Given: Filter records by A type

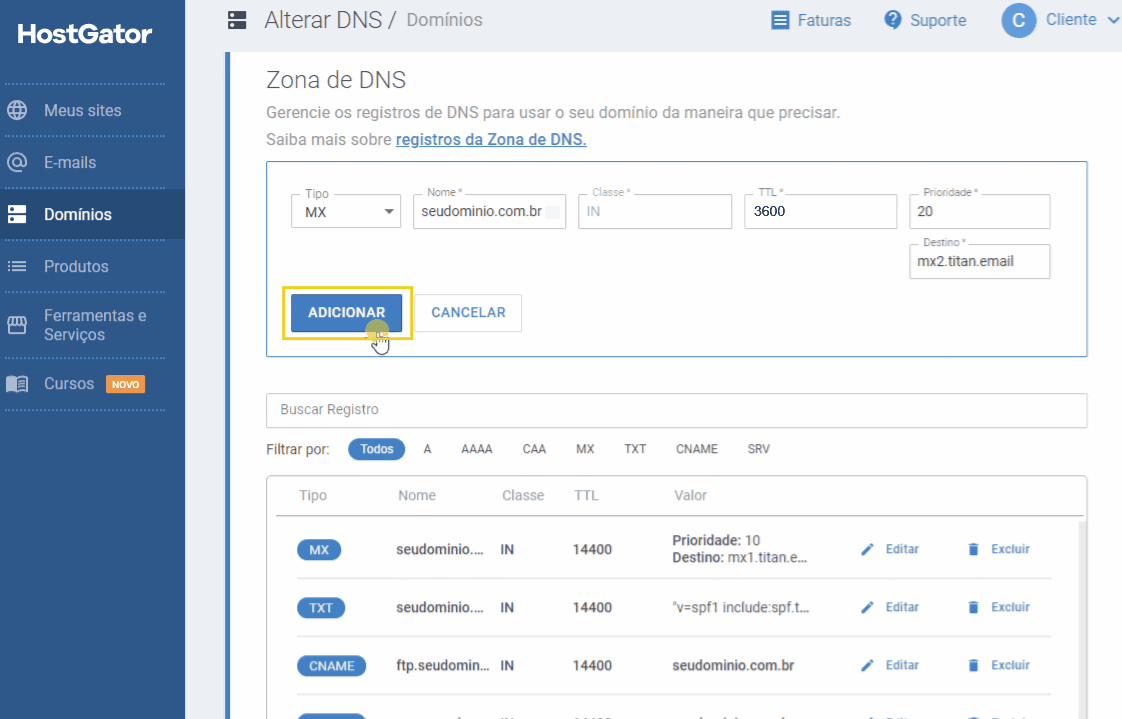Looking at the screenshot, I should (427, 449).
